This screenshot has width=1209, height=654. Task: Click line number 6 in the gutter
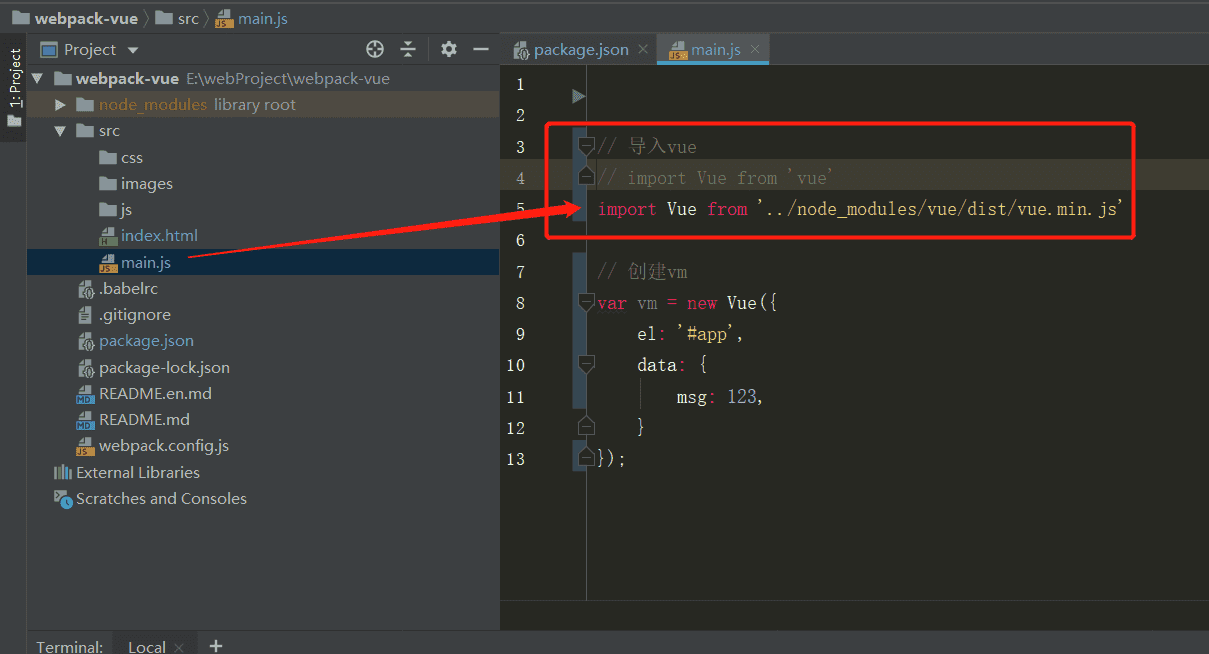tap(518, 240)
